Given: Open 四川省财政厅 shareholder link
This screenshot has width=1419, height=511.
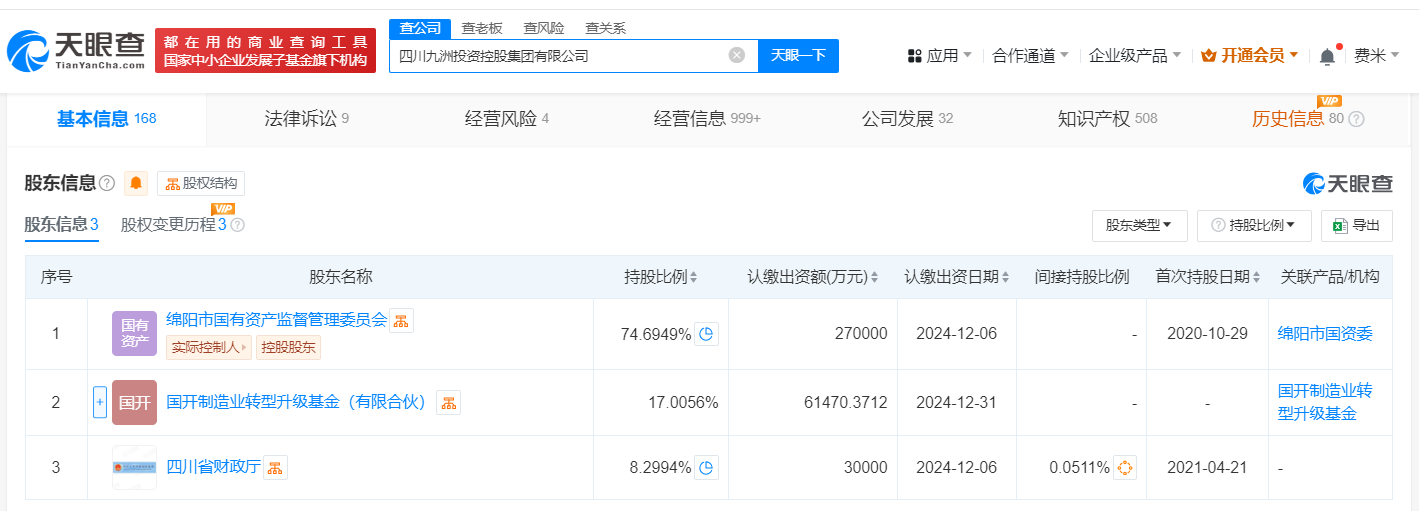Looking at the screenshot, I should coord(213,467).
